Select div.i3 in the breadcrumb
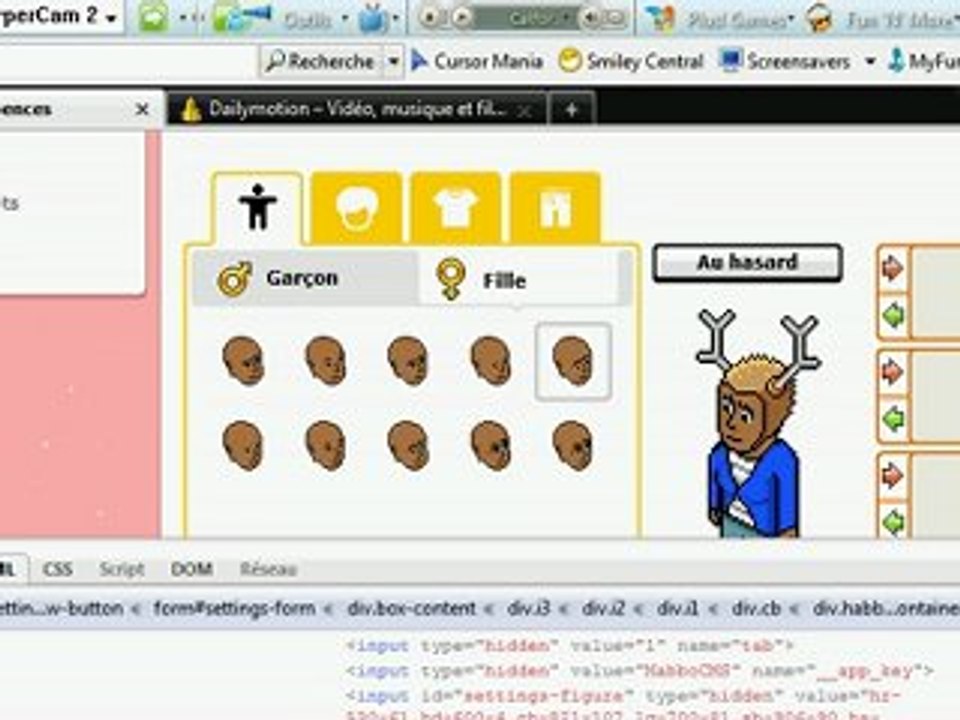This screenshot has width=960, height=720. pos(528,609)
